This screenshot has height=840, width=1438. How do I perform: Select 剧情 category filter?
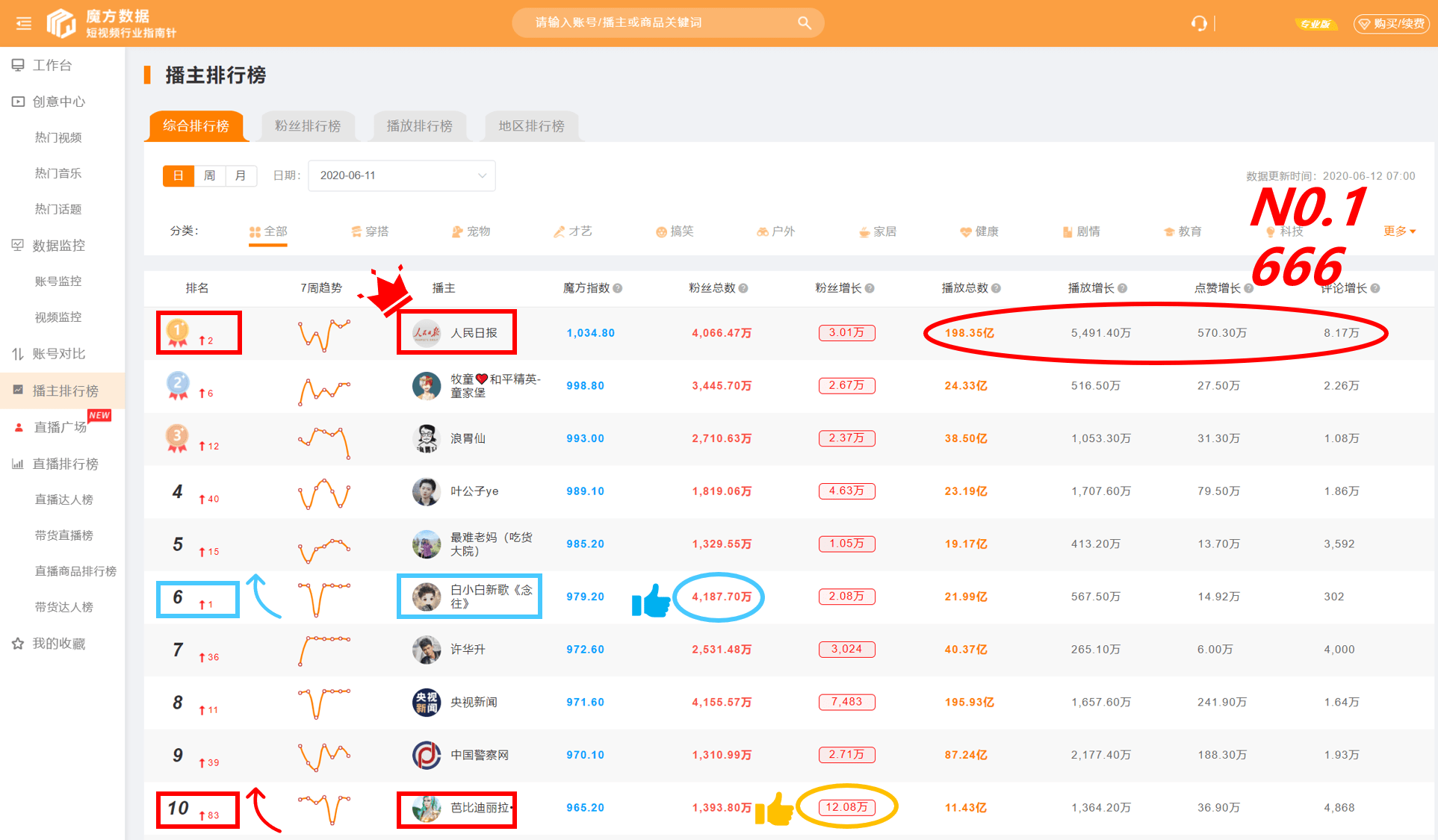coord(1081,231)
